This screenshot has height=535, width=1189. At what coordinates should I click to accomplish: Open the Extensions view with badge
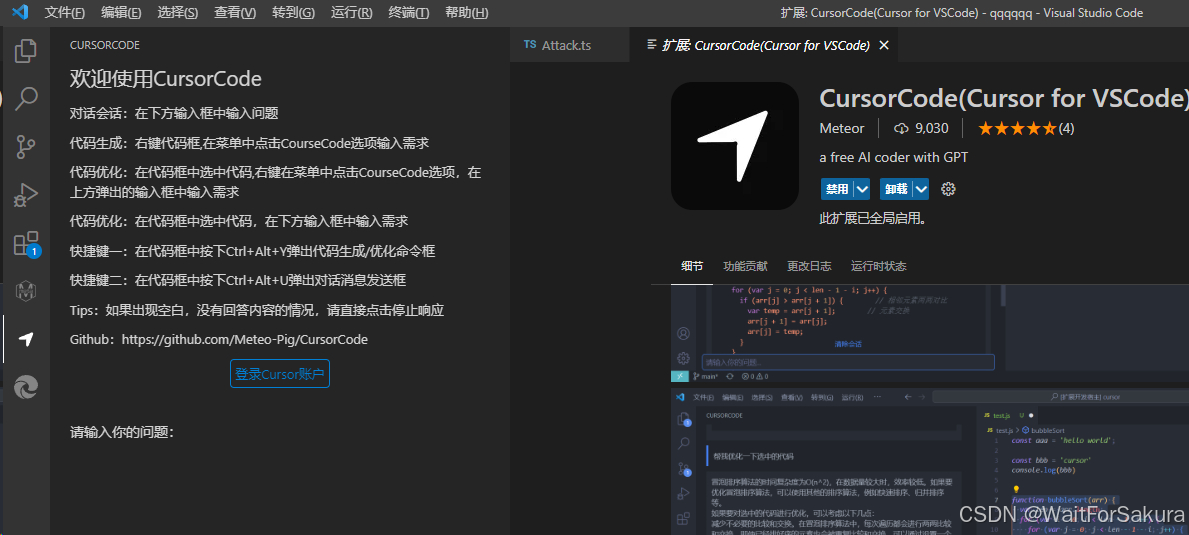(x=26, y=243)
